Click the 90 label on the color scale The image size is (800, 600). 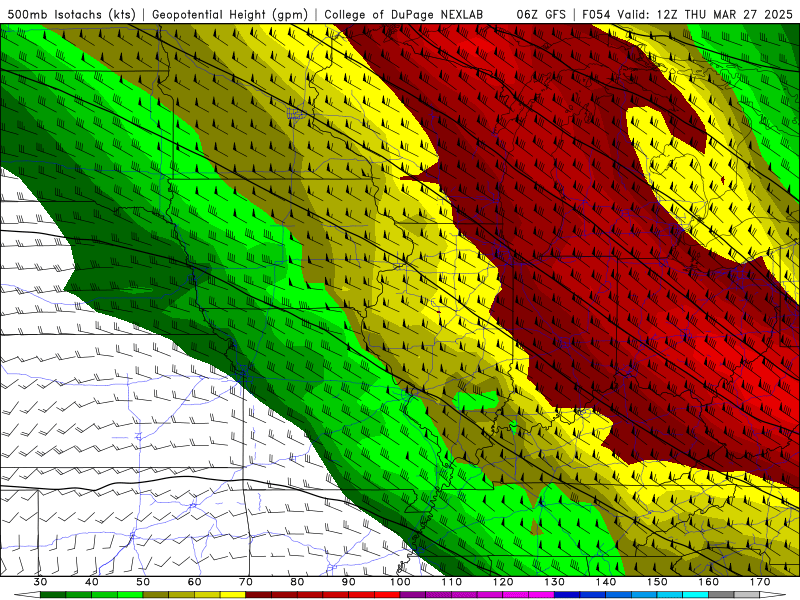[348, 582]
